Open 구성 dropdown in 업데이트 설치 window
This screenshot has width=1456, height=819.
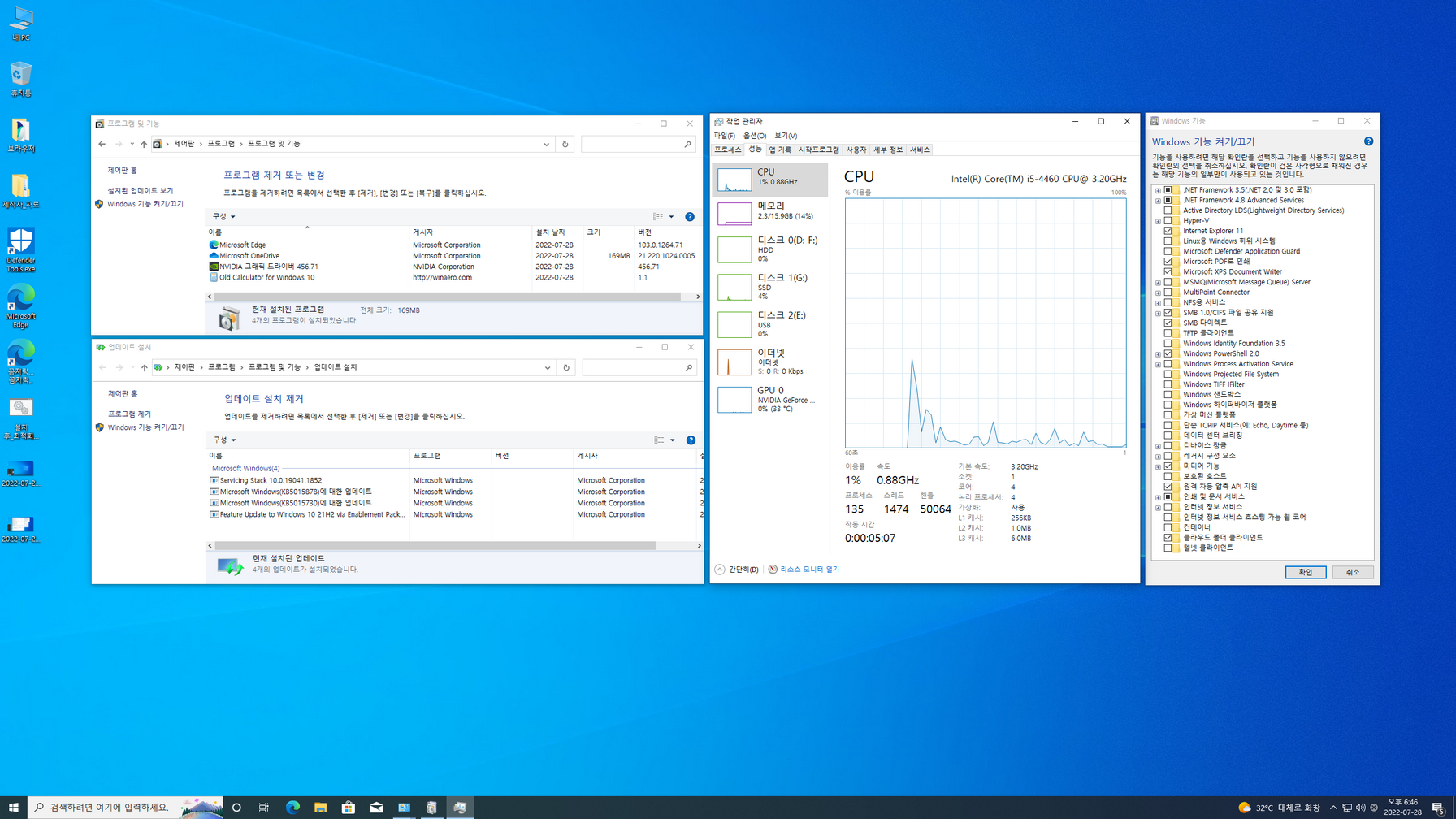click(x=224, y=440)
